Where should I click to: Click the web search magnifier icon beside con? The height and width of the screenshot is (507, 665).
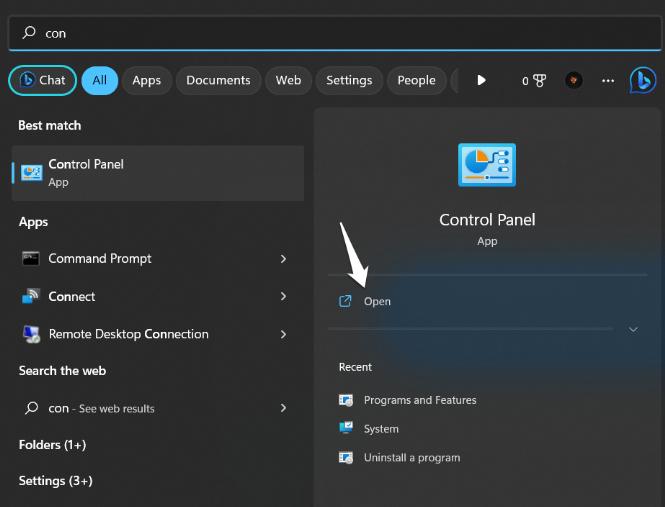tap(31, 408)
